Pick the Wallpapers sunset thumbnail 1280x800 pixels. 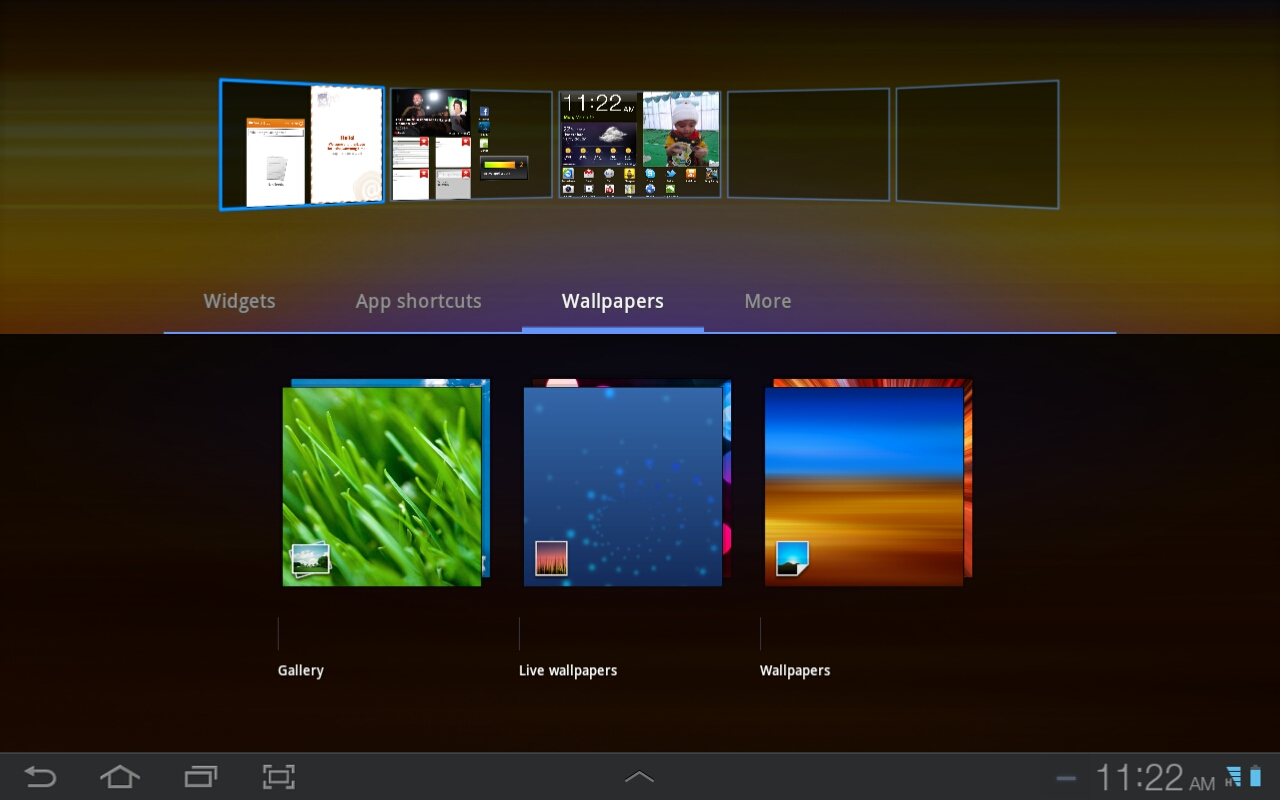pyautogui.click(x=864, y=485)
